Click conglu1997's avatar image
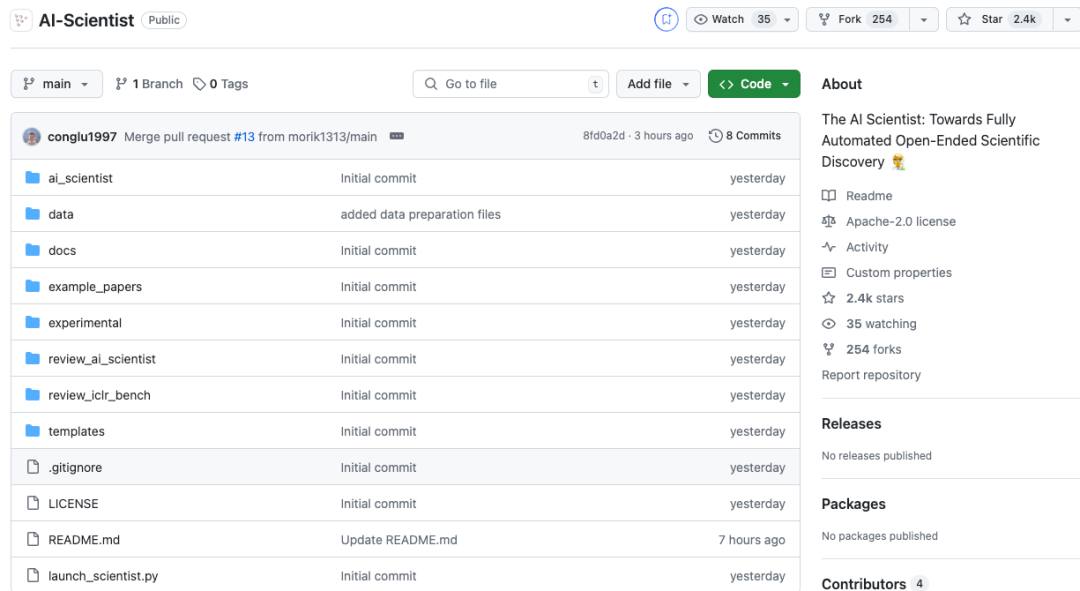This screenshot has width=1080, height=591. pos(32,136)
